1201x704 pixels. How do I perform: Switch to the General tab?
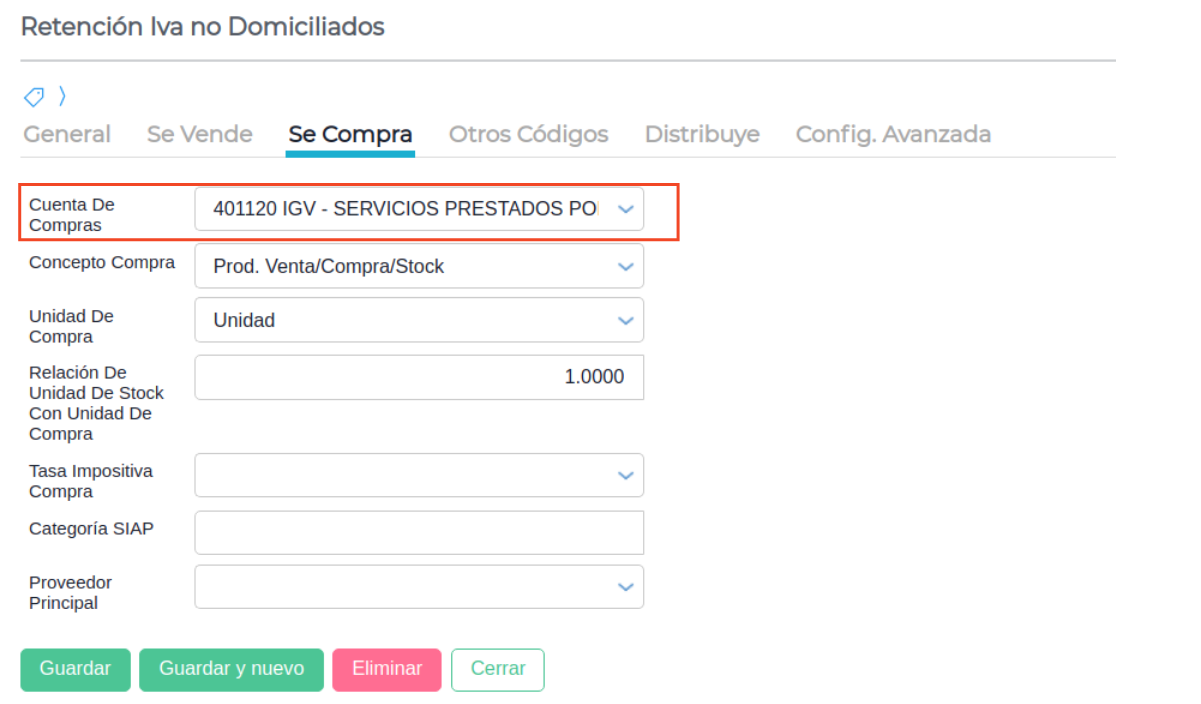point(67,134)
